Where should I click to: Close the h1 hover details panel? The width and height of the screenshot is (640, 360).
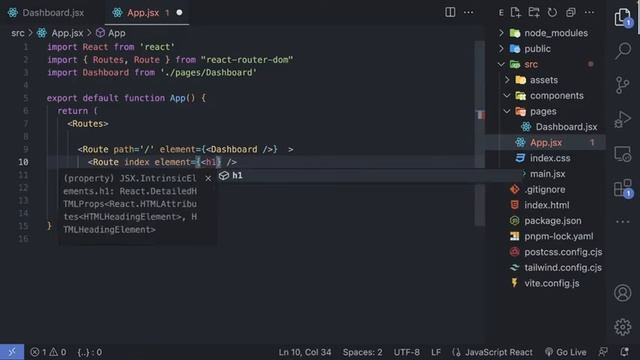point(208,178)
